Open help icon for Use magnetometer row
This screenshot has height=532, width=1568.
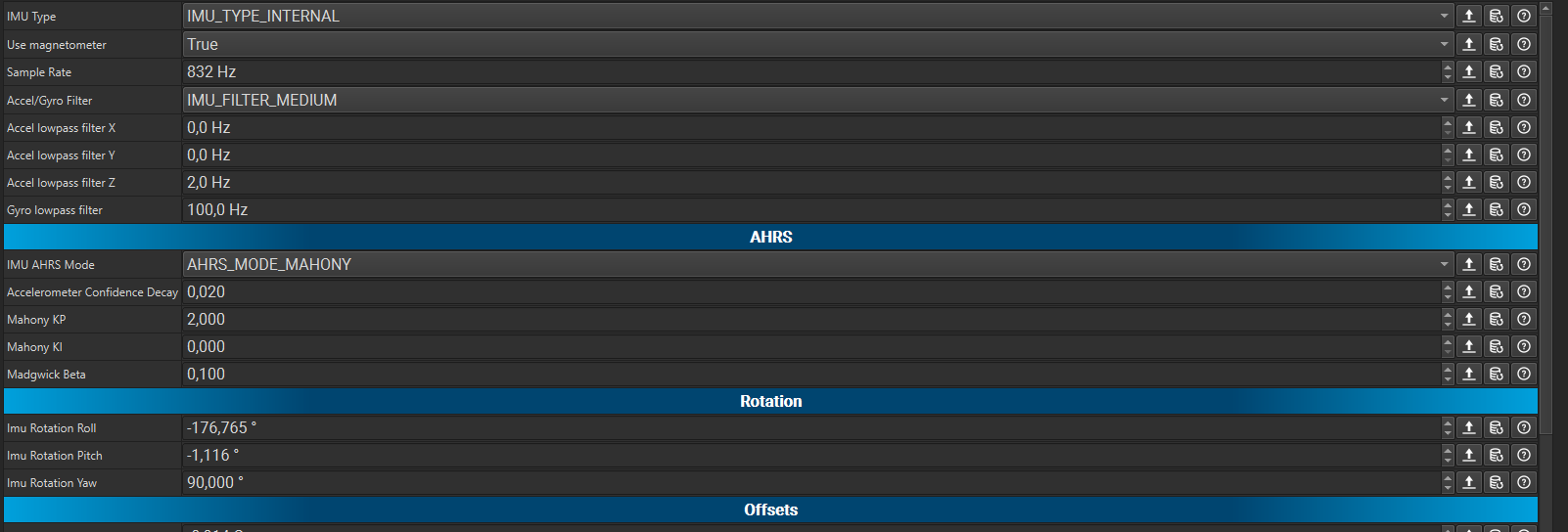pyautogui.click(x=1524, y=44)
